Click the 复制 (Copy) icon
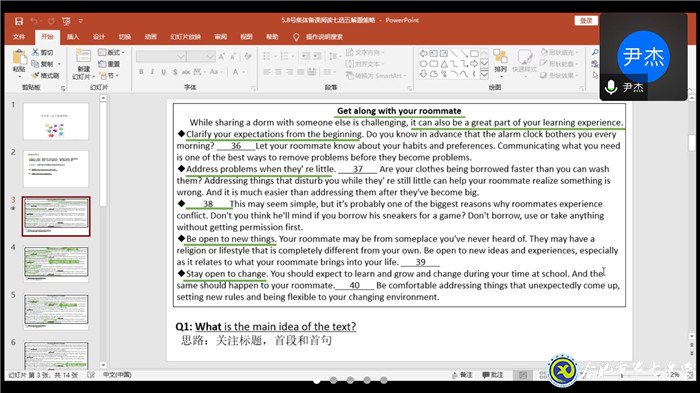Screen dimensions: 700x393 (35, 64)
